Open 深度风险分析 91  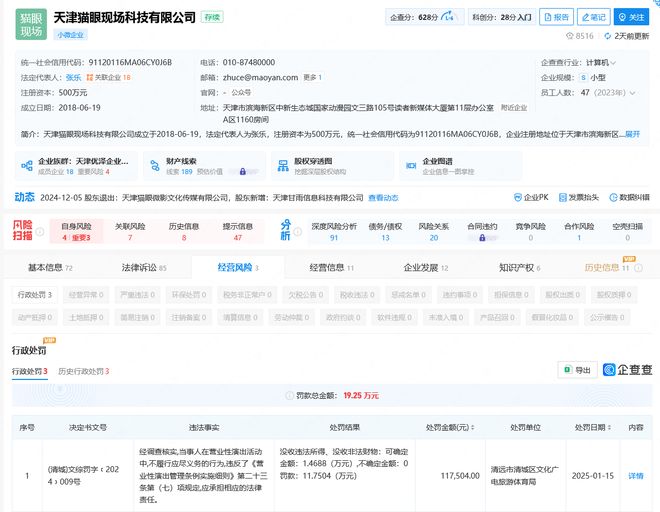(334, 232)
